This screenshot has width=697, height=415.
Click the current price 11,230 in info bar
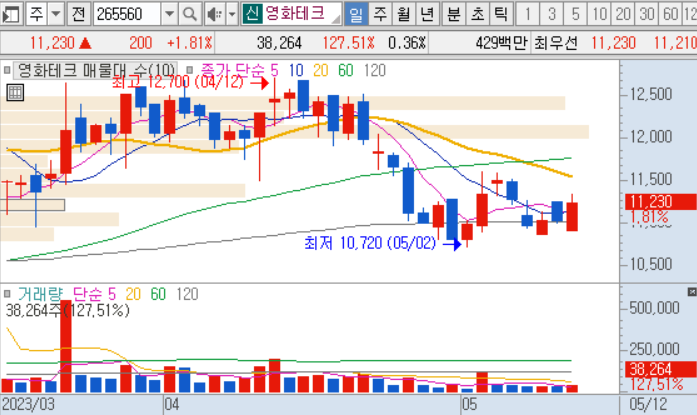click(x=52, y=43)
